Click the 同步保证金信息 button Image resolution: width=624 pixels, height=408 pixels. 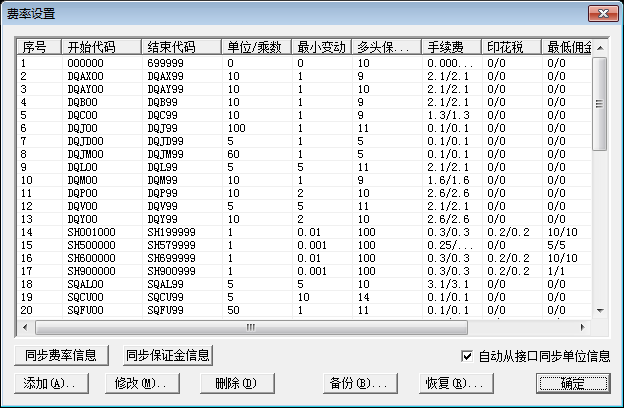coord(168,355)
